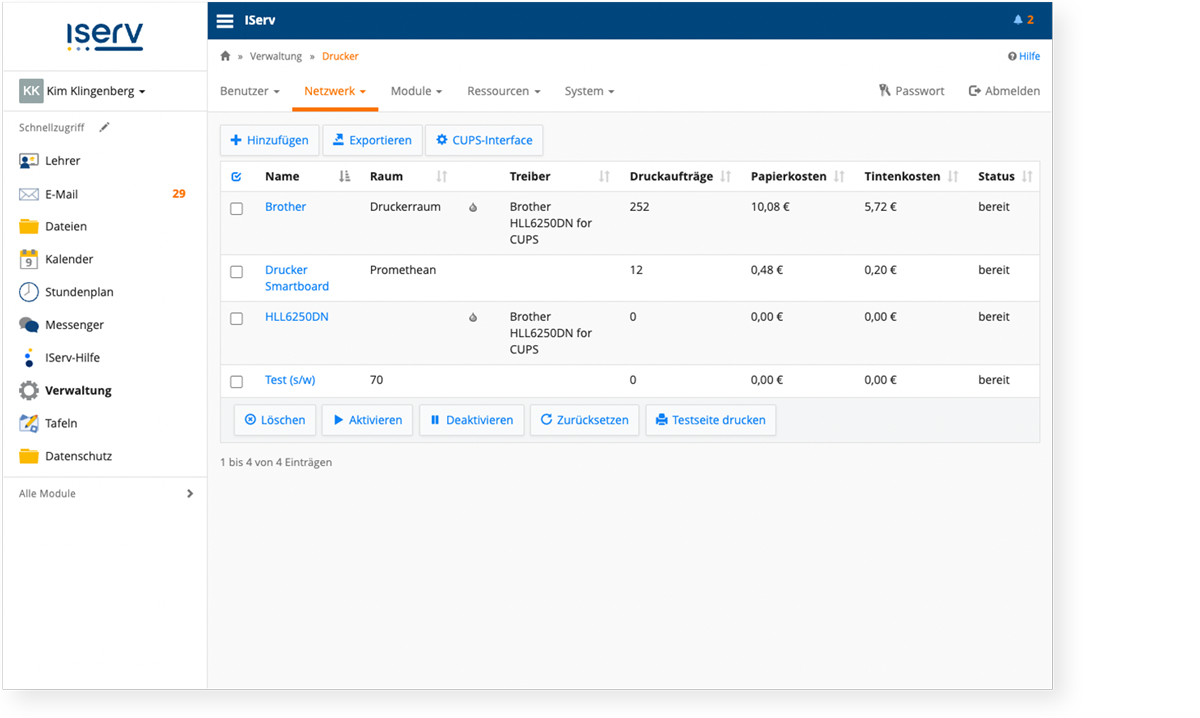The height and width of the screenshot is (718, 1200).
Task: Click the Exportieren button
Action: (372, 140)
